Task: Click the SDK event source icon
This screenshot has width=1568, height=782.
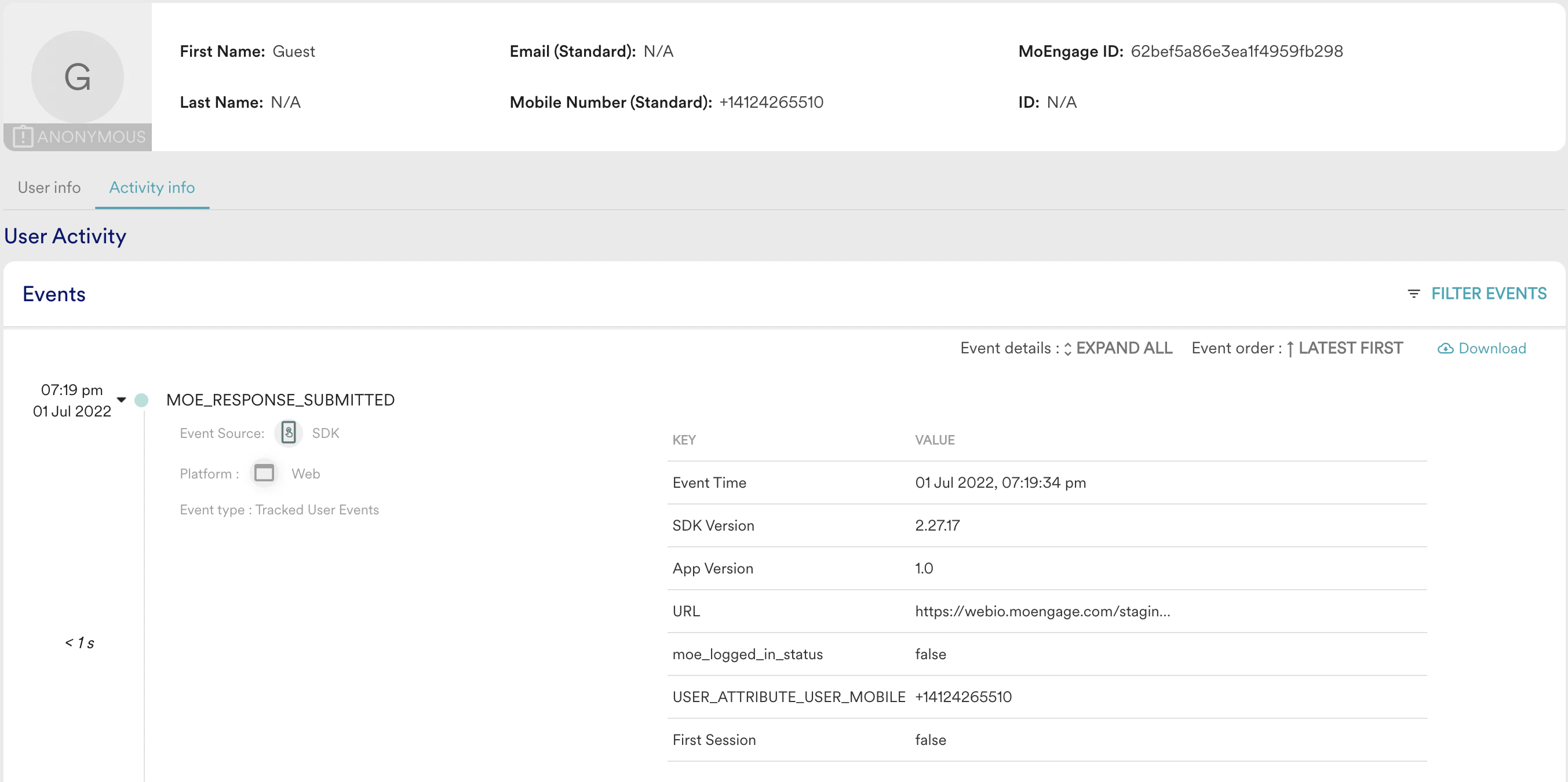Action: coord(289,433)
